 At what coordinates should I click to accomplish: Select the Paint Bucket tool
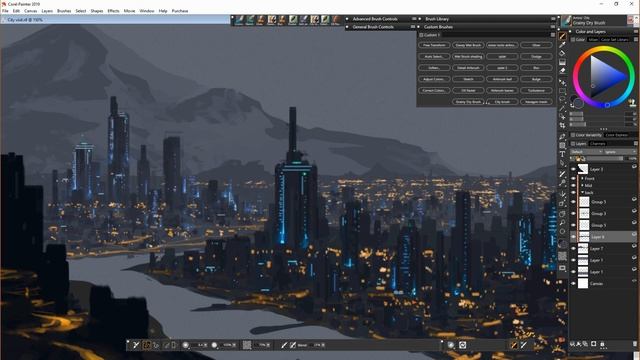(x=562, y=53)
